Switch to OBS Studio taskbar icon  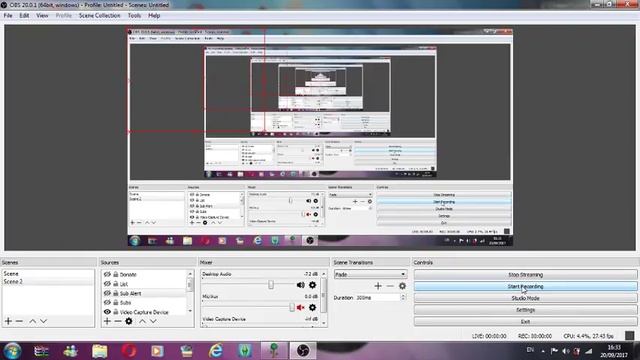303,351
